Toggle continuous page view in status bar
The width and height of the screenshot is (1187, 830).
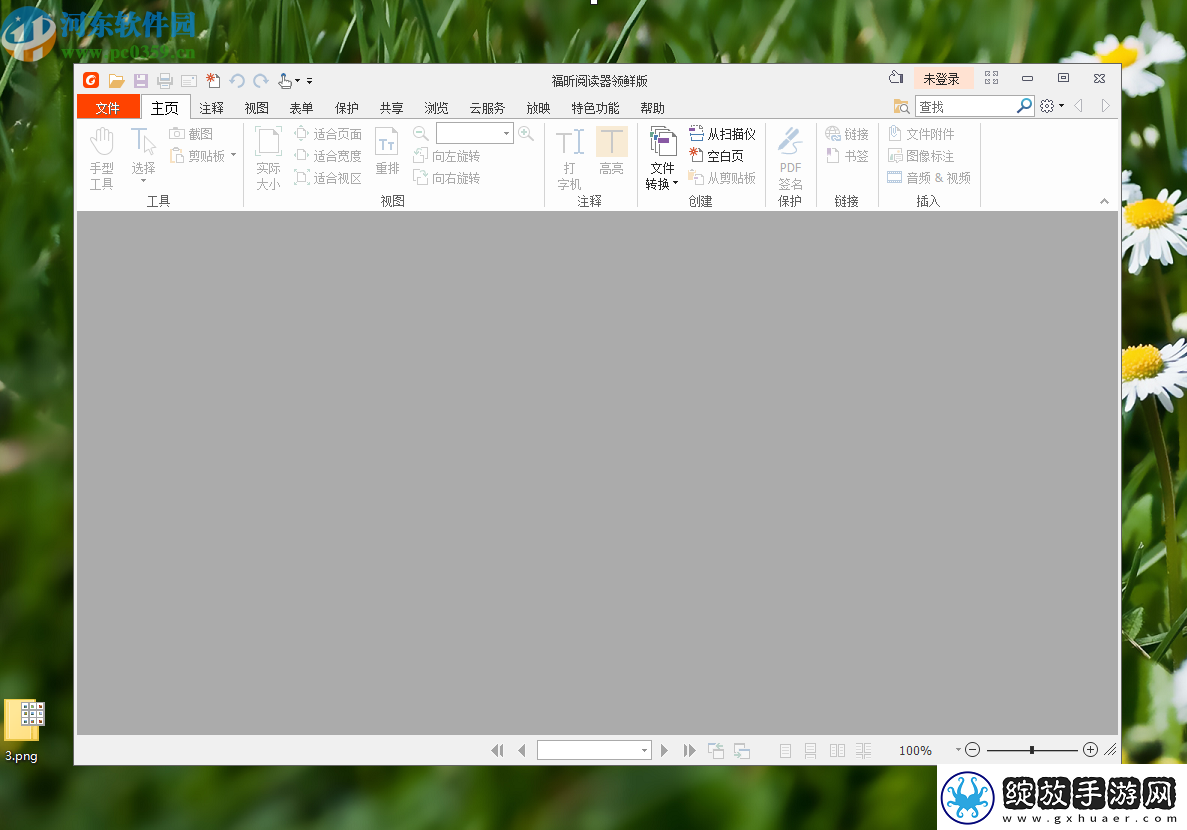[811, 750]
